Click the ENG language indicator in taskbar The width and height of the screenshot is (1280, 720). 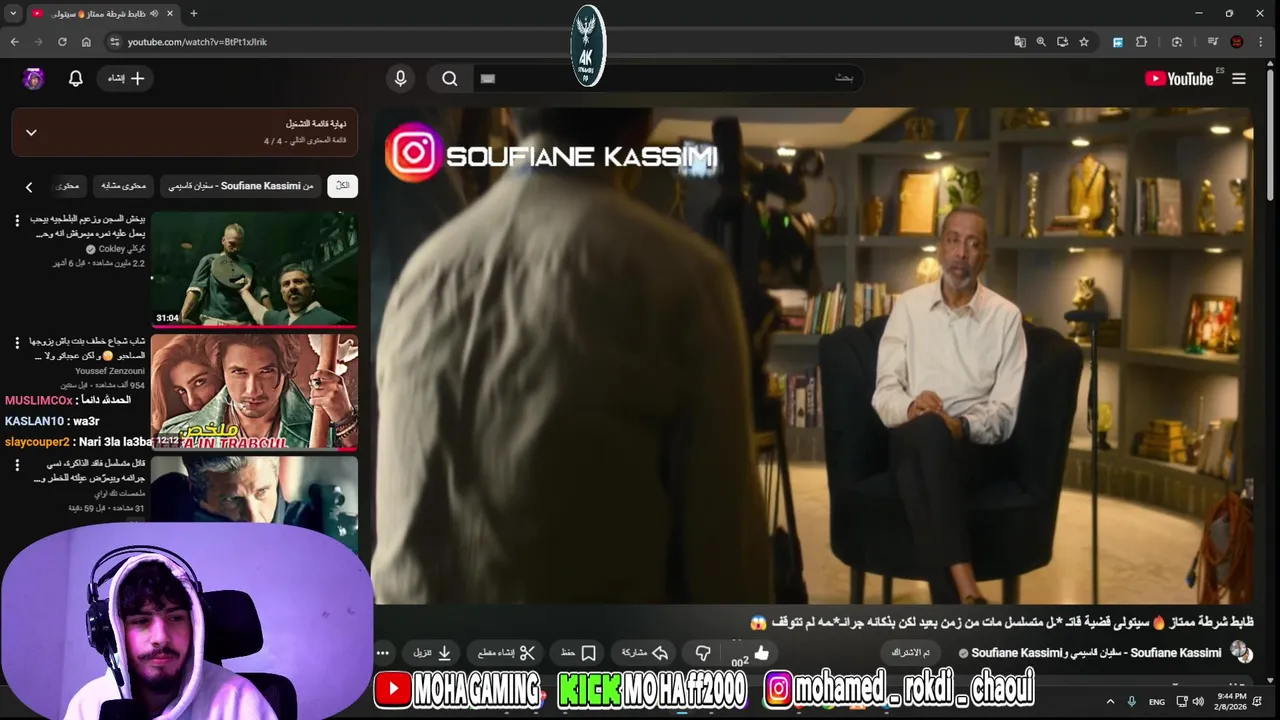click(x=1157, y=702)
